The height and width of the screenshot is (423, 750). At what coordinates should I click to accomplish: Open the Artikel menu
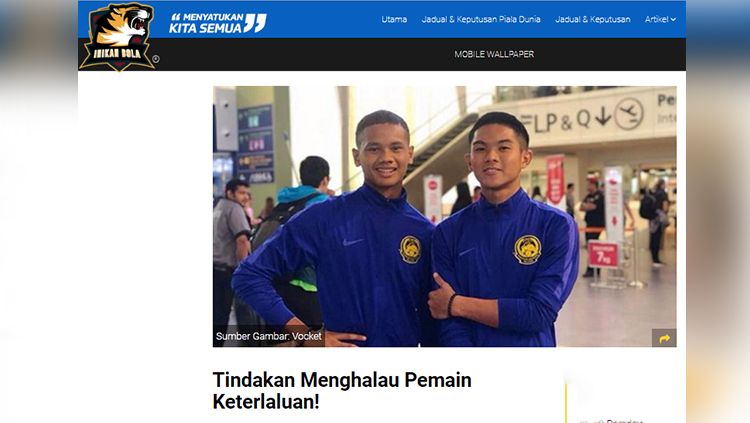(657, 19)
